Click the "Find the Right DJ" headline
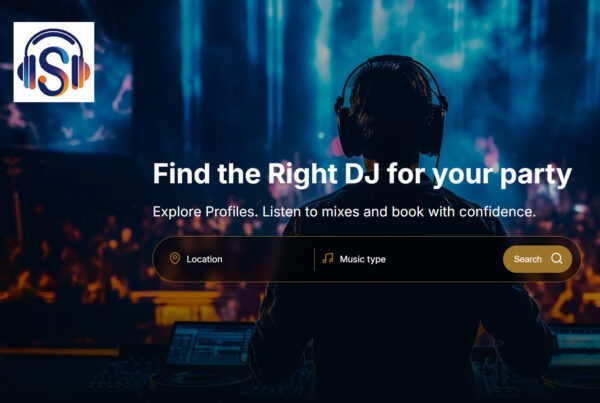Image resolution: width=600 pixels, height=403 pixels. point(362,174)
